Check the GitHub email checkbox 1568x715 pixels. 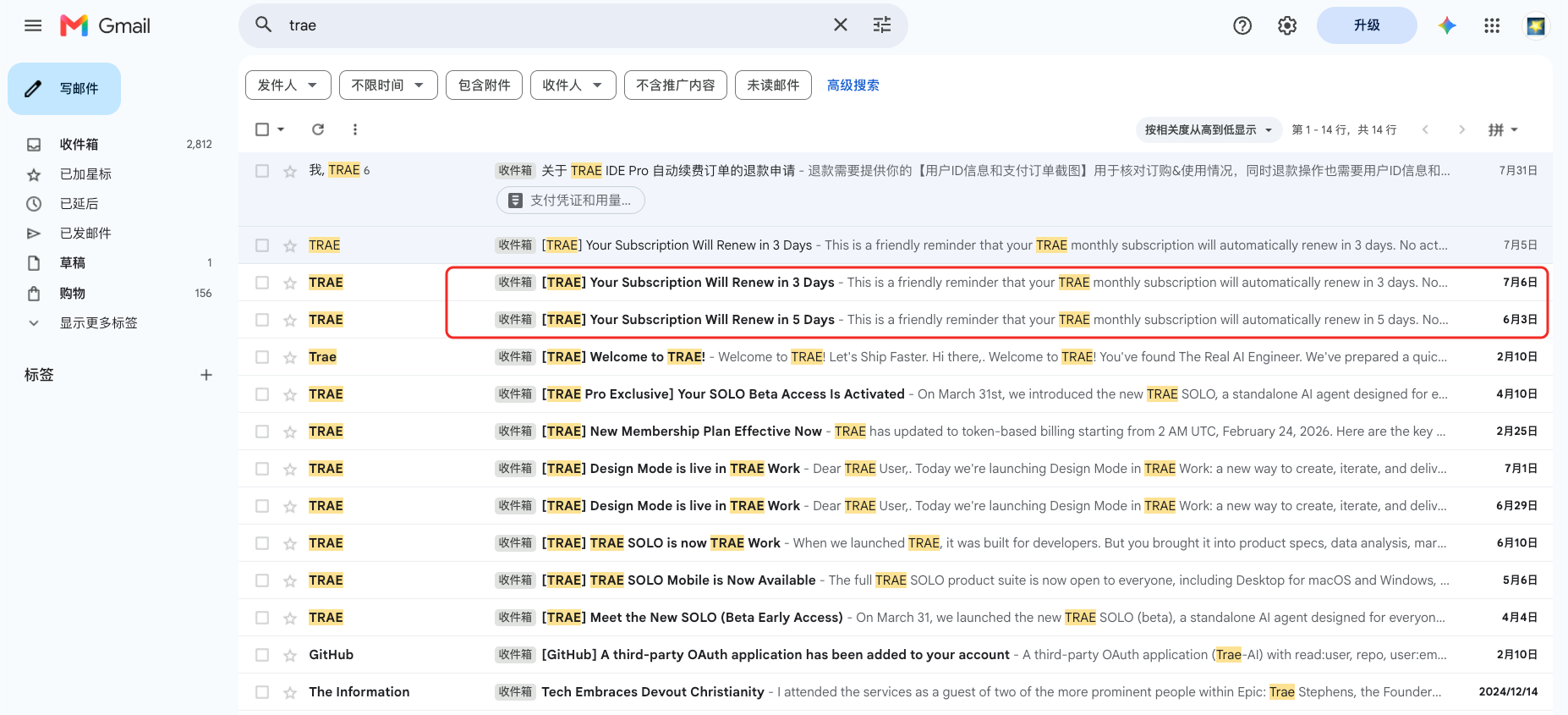(262, 655)
